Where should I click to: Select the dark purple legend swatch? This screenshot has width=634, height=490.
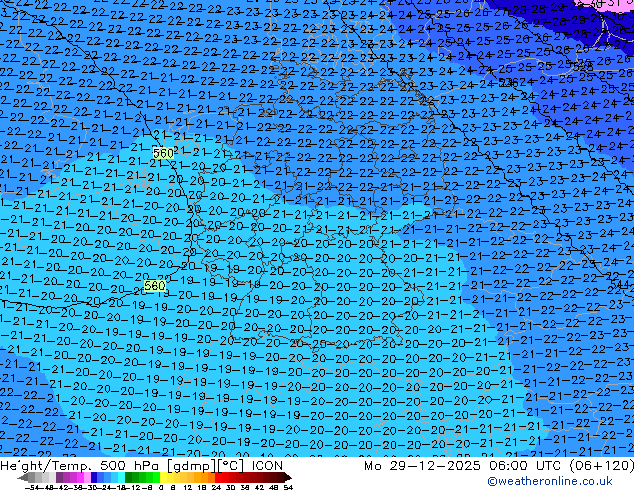[60, 477]
